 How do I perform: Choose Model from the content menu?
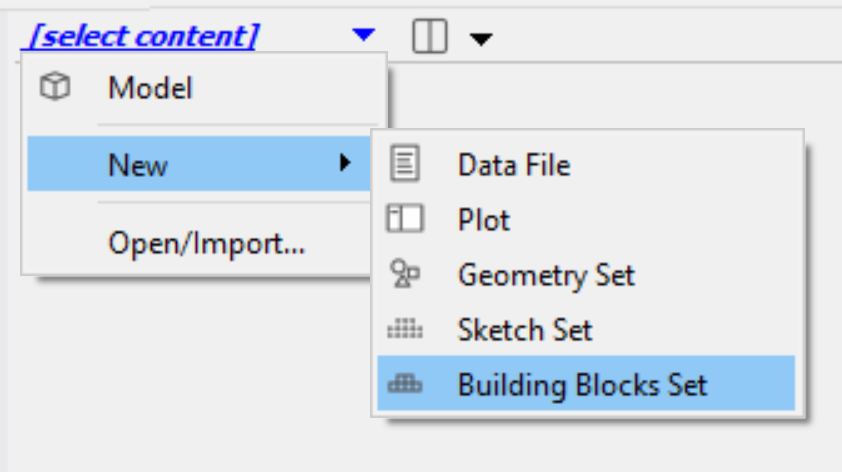coord(150,88)
